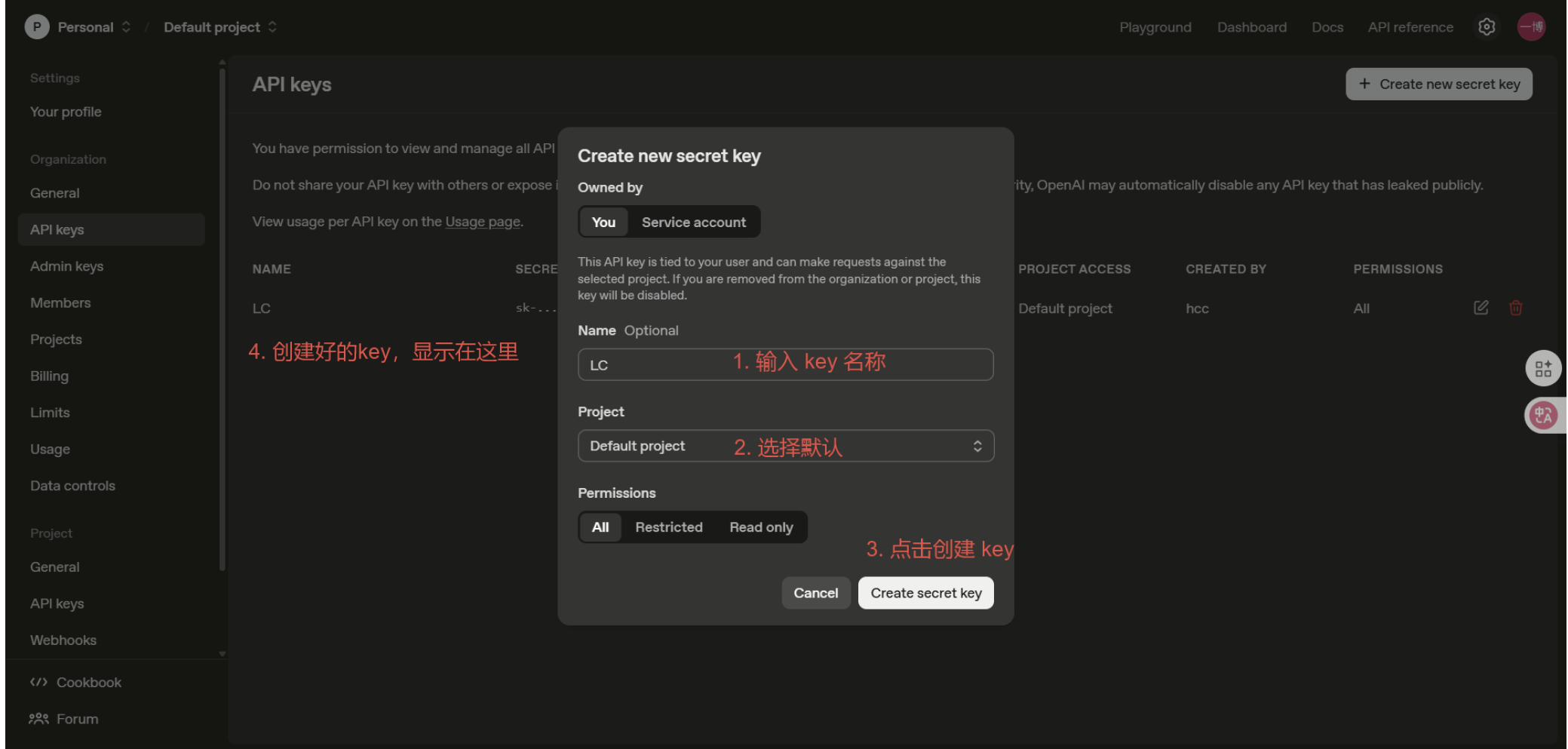
Task: Click the LC key name in table
Action: 261,309
